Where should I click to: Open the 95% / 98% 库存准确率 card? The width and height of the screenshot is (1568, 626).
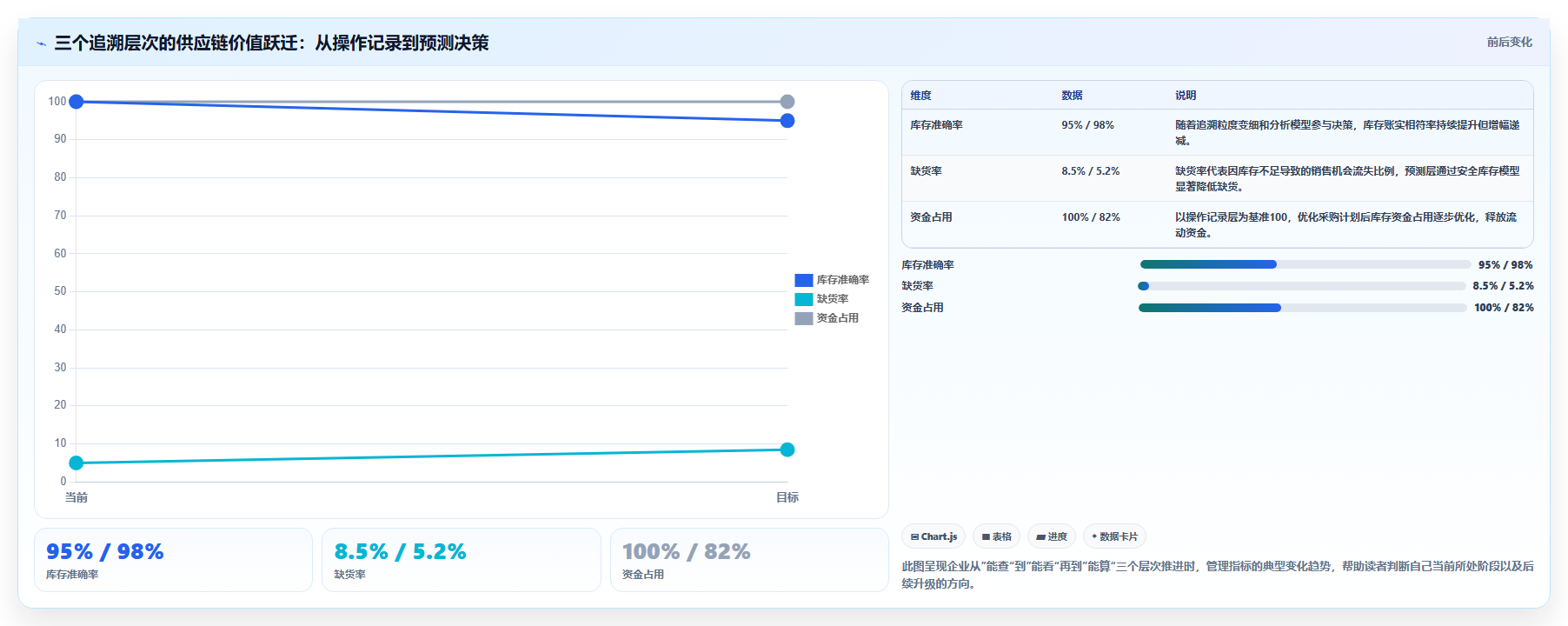(x=173, y=560)
